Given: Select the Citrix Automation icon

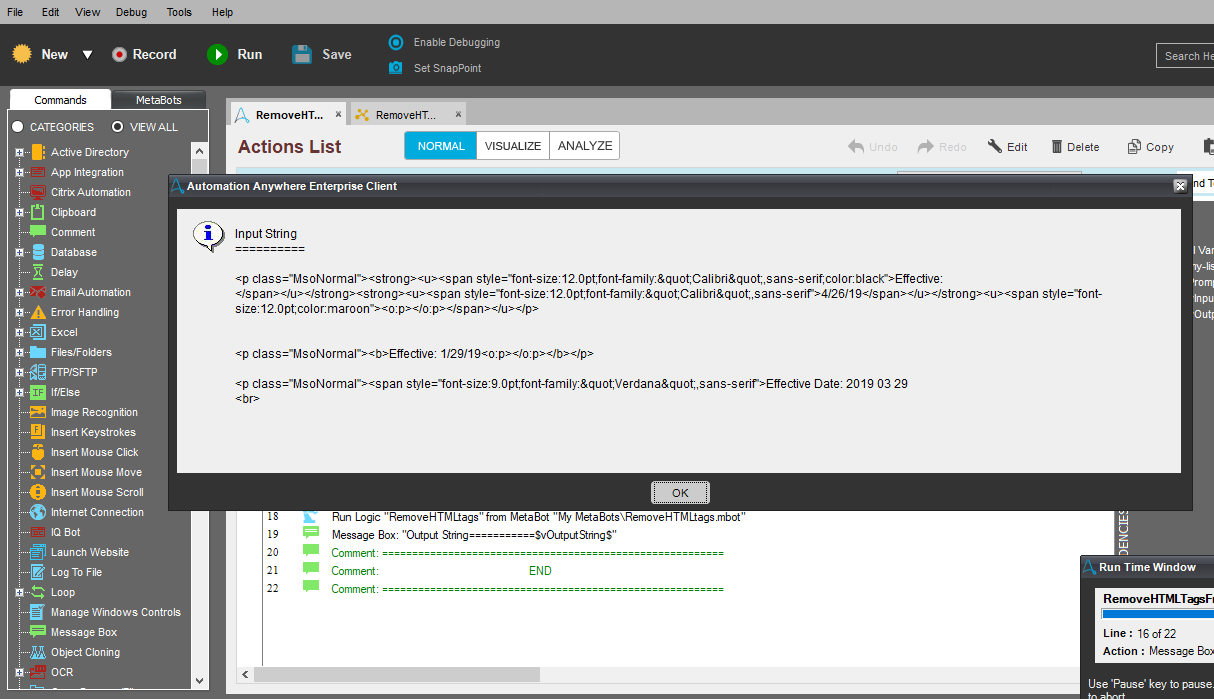Looking at the screenshot, I should pos(38,192).
